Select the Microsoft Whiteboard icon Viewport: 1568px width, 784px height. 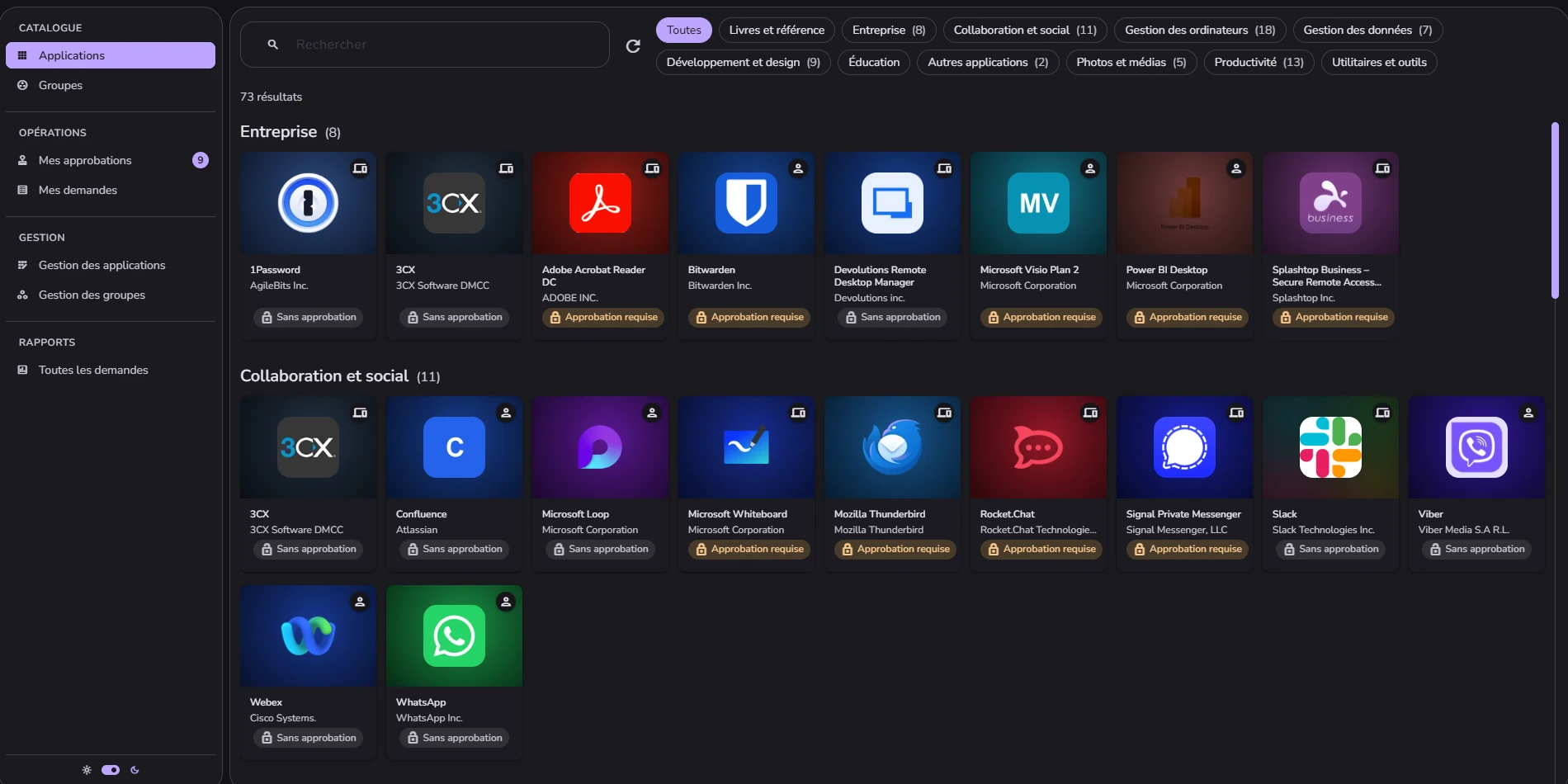(746, 447)
